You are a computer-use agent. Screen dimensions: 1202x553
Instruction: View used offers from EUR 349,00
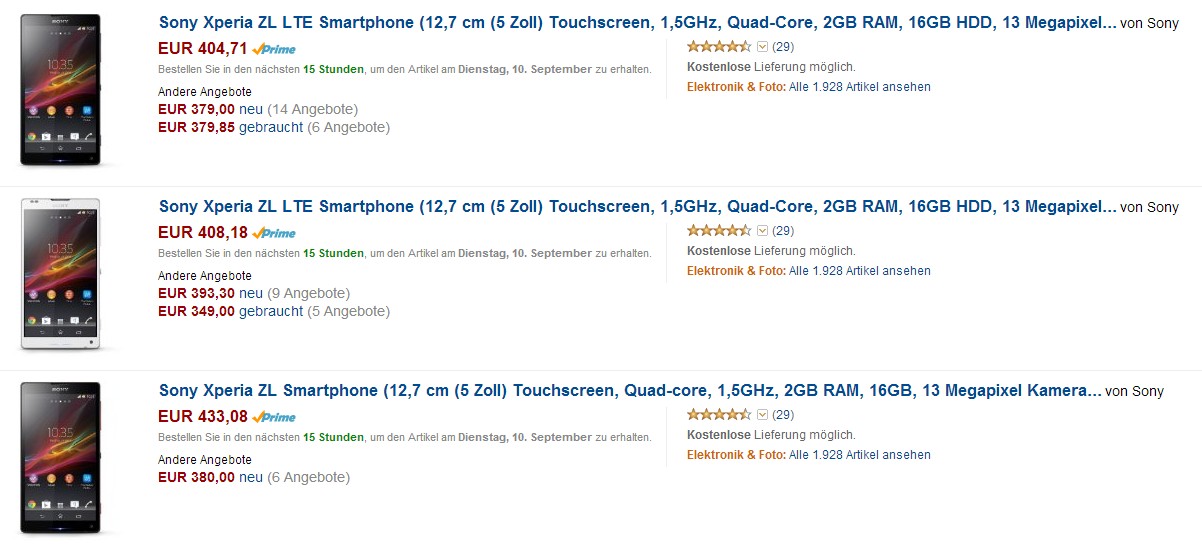pyautogui.click(x=270, y=311)
